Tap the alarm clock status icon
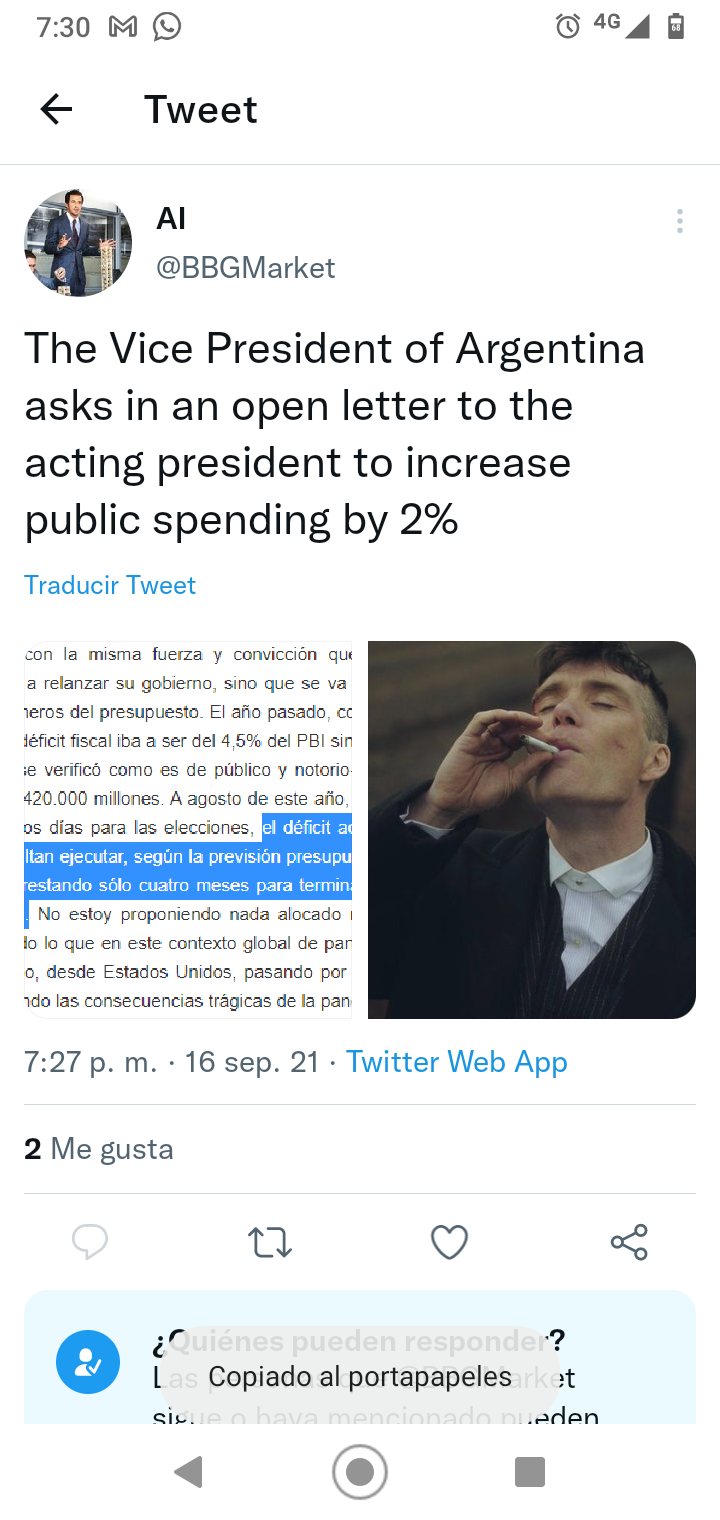 point(568,27)
